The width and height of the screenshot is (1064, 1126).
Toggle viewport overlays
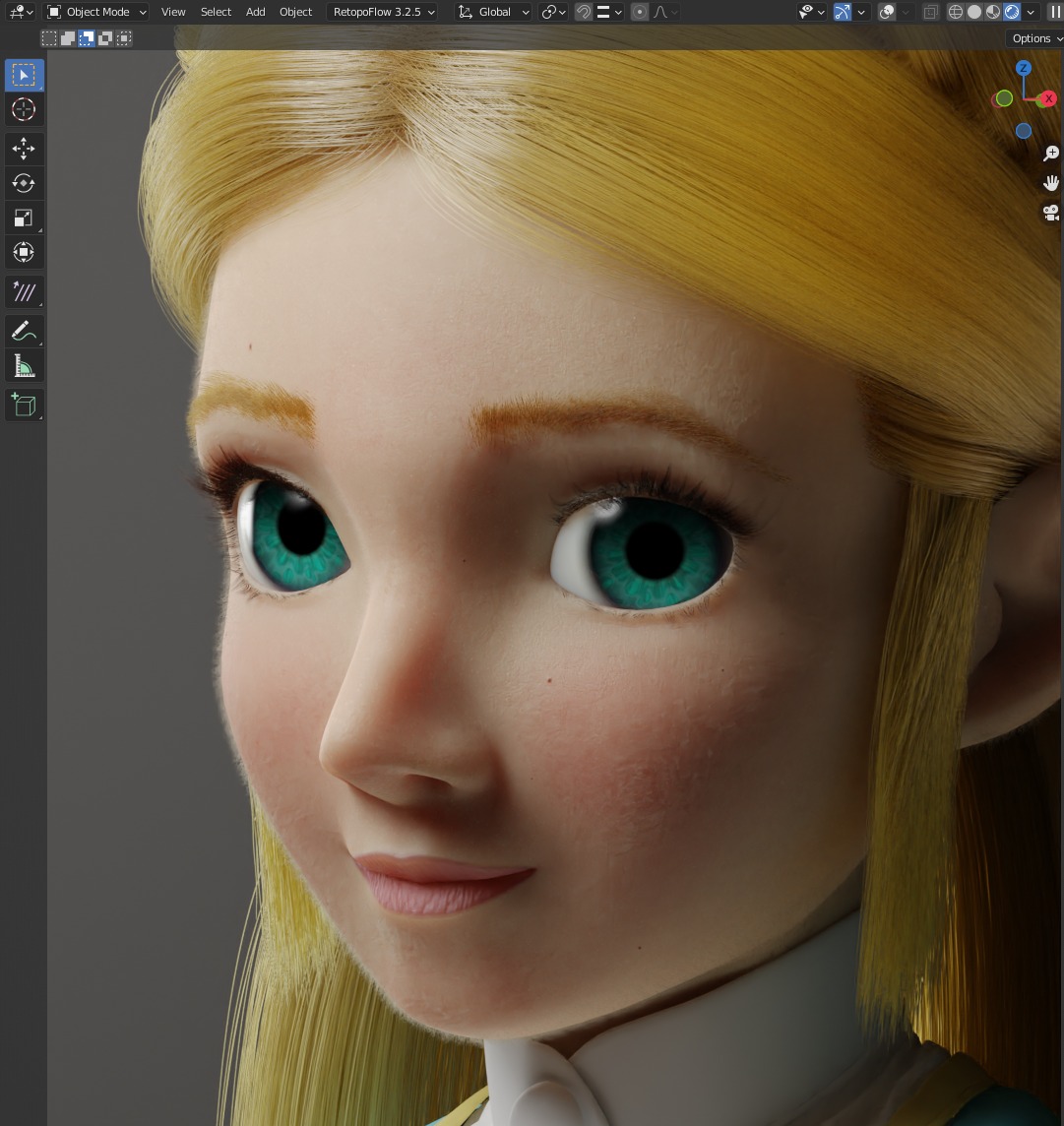[887, 12]
